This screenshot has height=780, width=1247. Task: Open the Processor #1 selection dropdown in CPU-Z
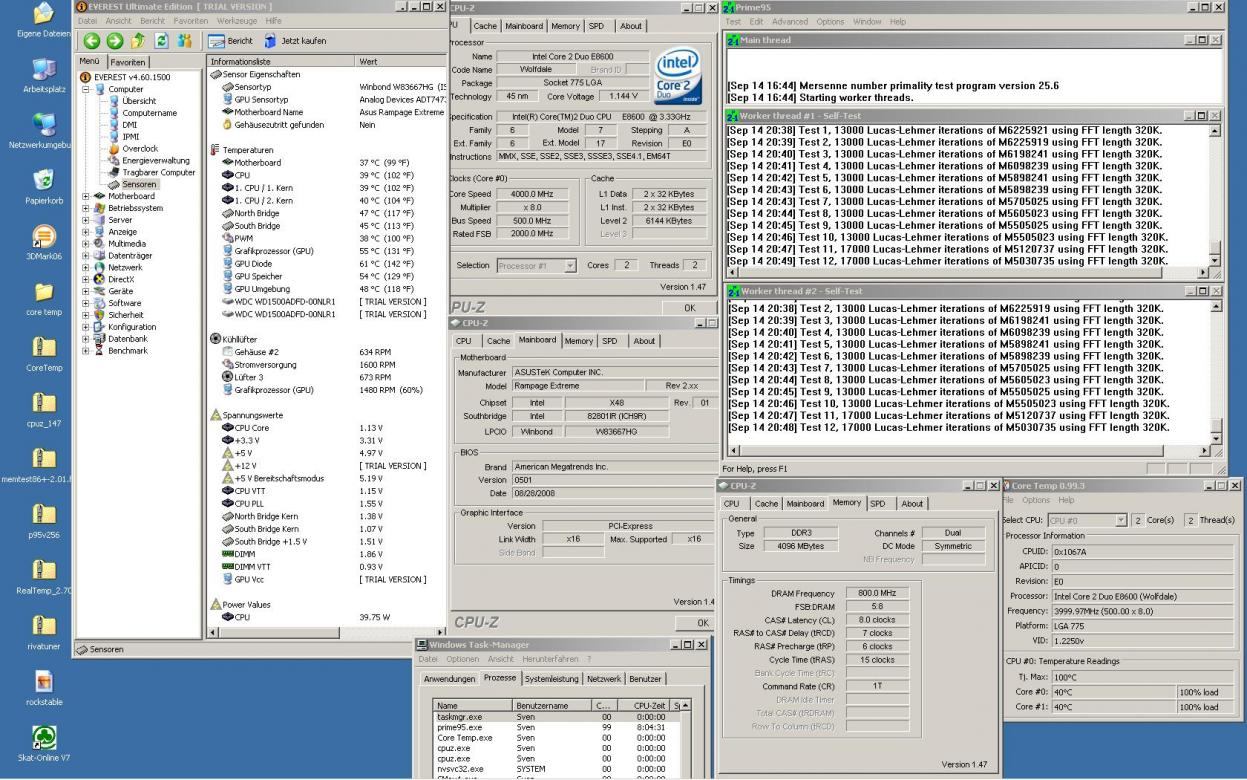(570, 265)
